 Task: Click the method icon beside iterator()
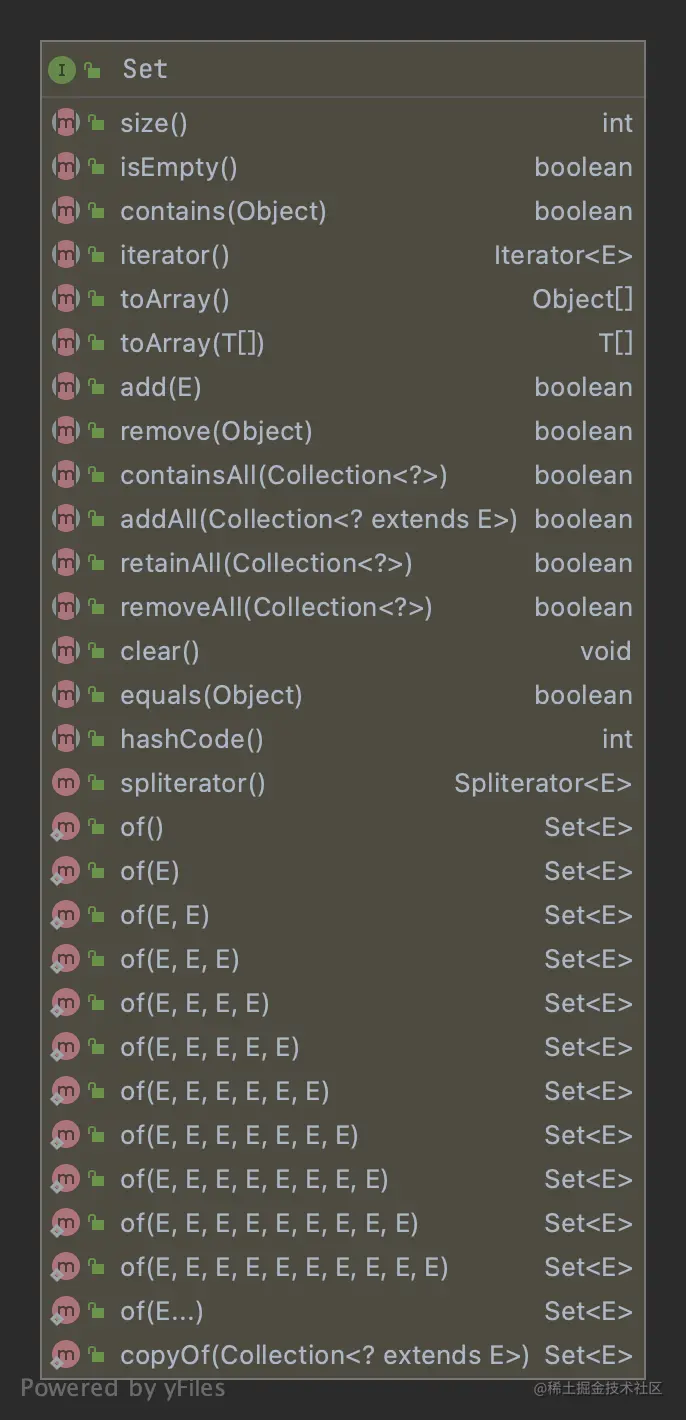point(65,255)
